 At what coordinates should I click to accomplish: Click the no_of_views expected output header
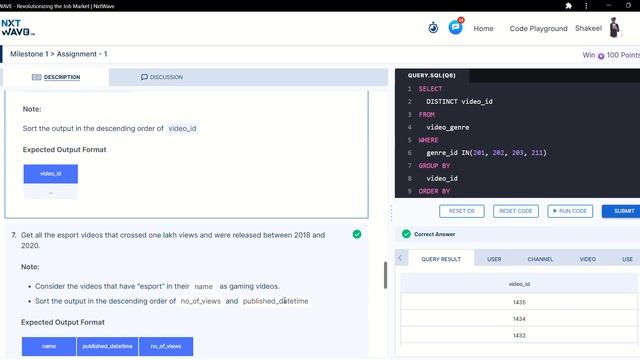166,346
